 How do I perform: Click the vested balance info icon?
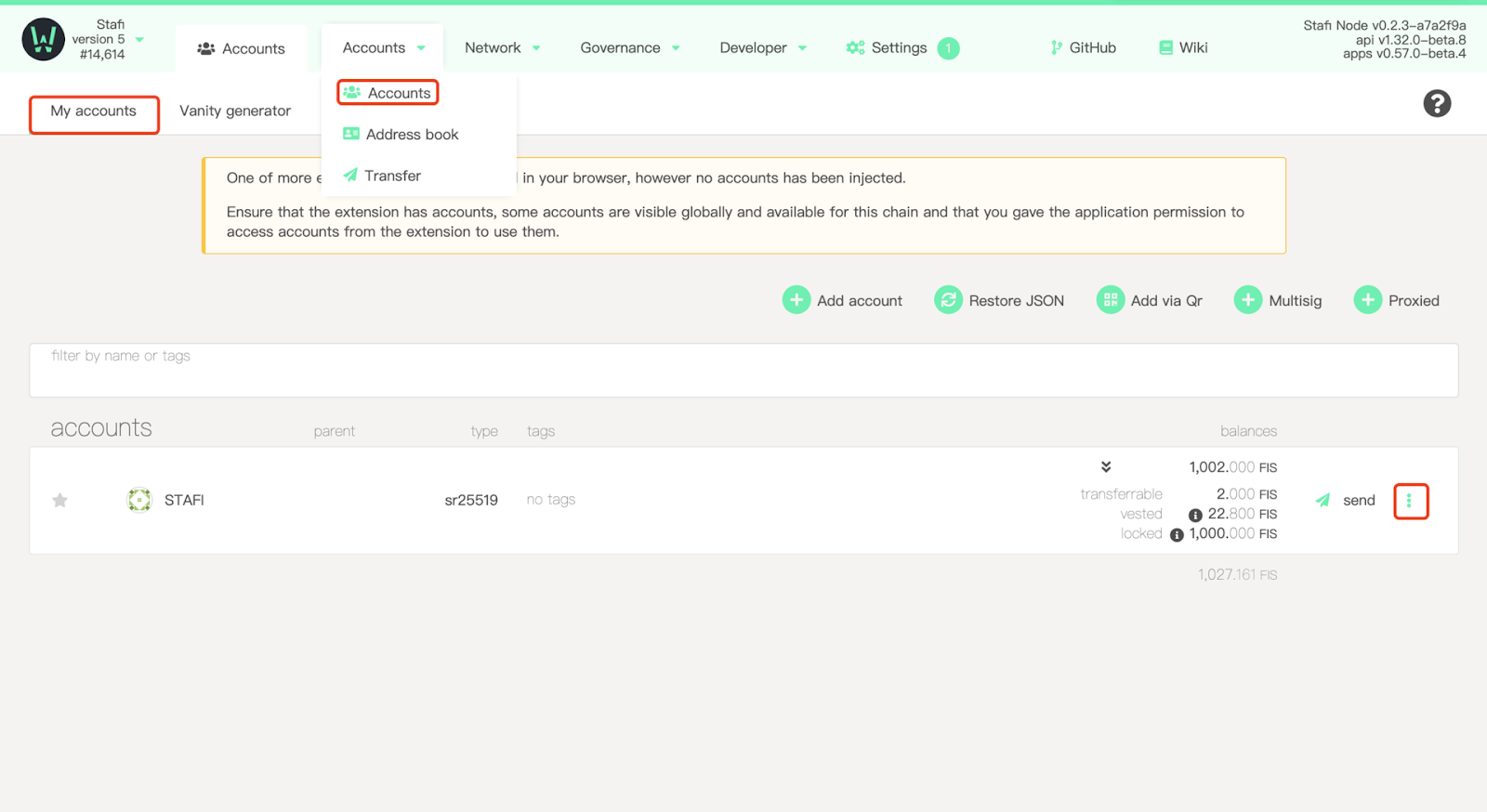(1195, 515)
